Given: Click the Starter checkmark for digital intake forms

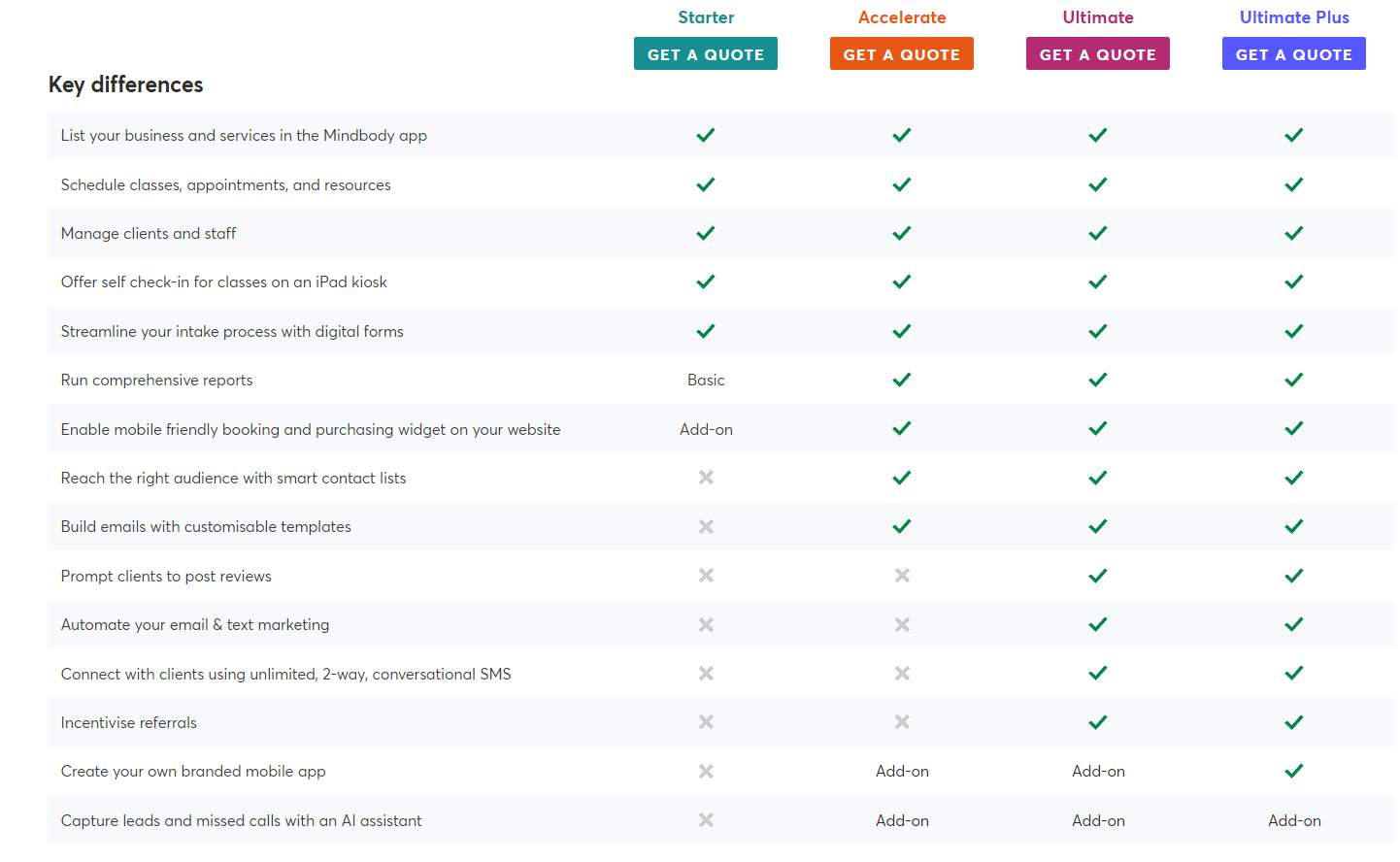Looking at the screenshot, I should click(706, 331).
